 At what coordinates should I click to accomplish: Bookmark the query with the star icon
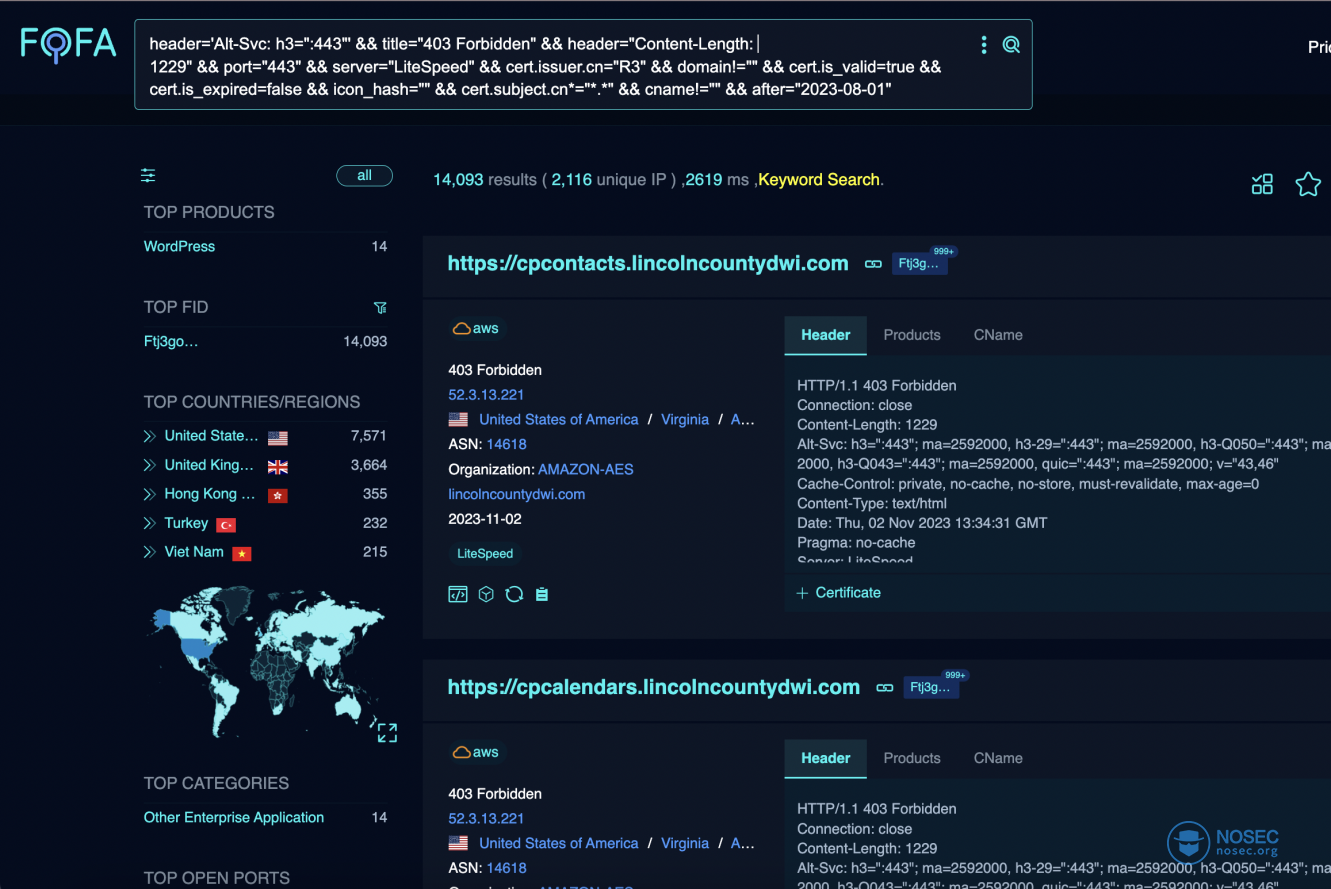(1308, 184)
